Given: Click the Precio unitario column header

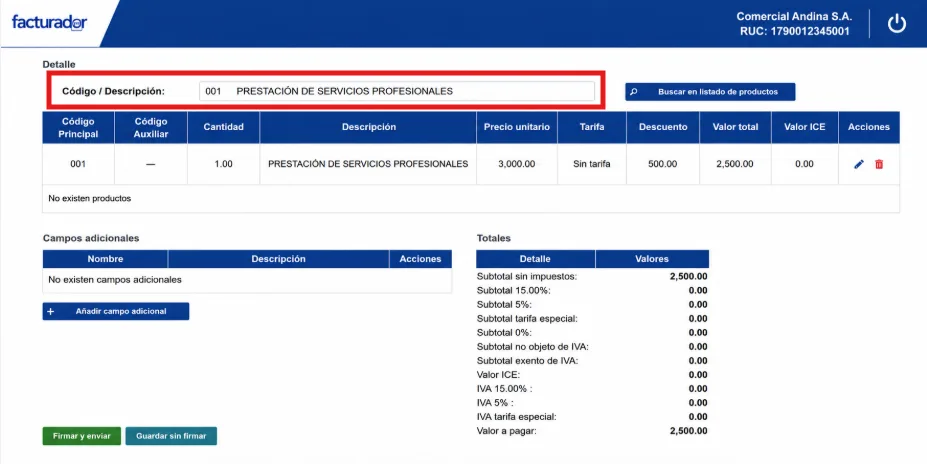Looking at the screenshot, I should [x=517, y=128].
